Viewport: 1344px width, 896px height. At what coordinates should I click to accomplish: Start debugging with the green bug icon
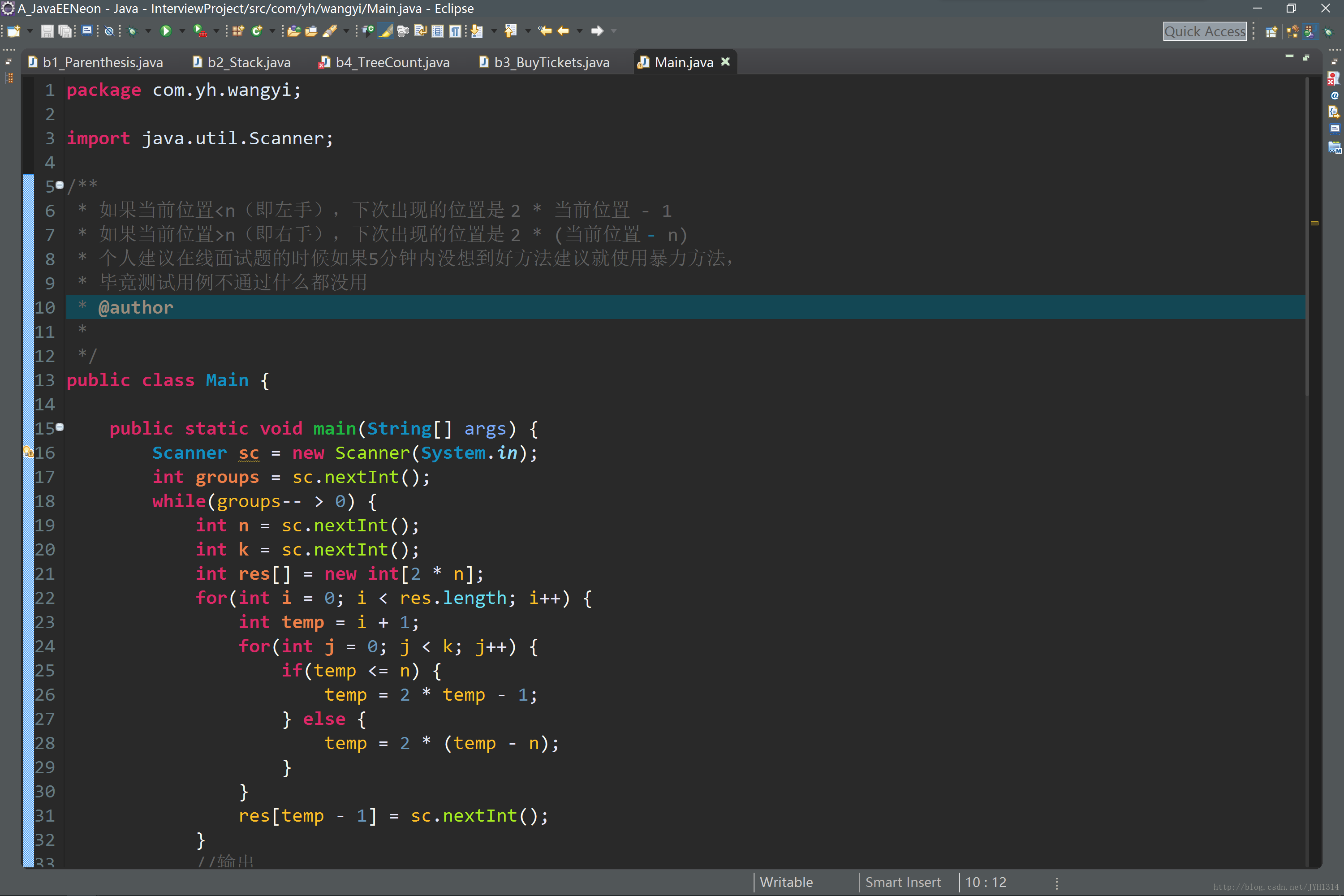(x=133, y=31)
